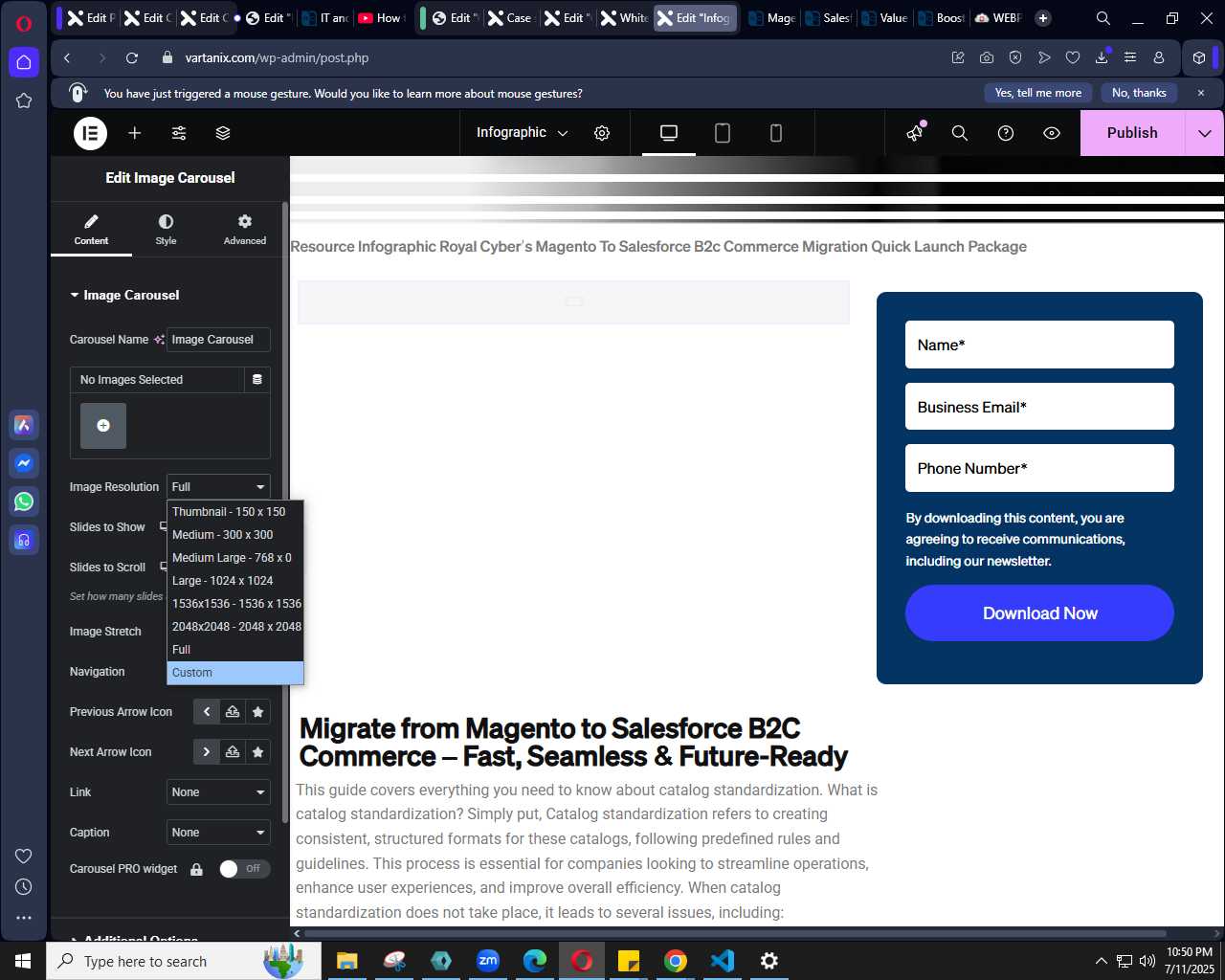Switch to tablet preview mode
The height and width of the screenshot is (980, 1225).
[x=723, y=133]
